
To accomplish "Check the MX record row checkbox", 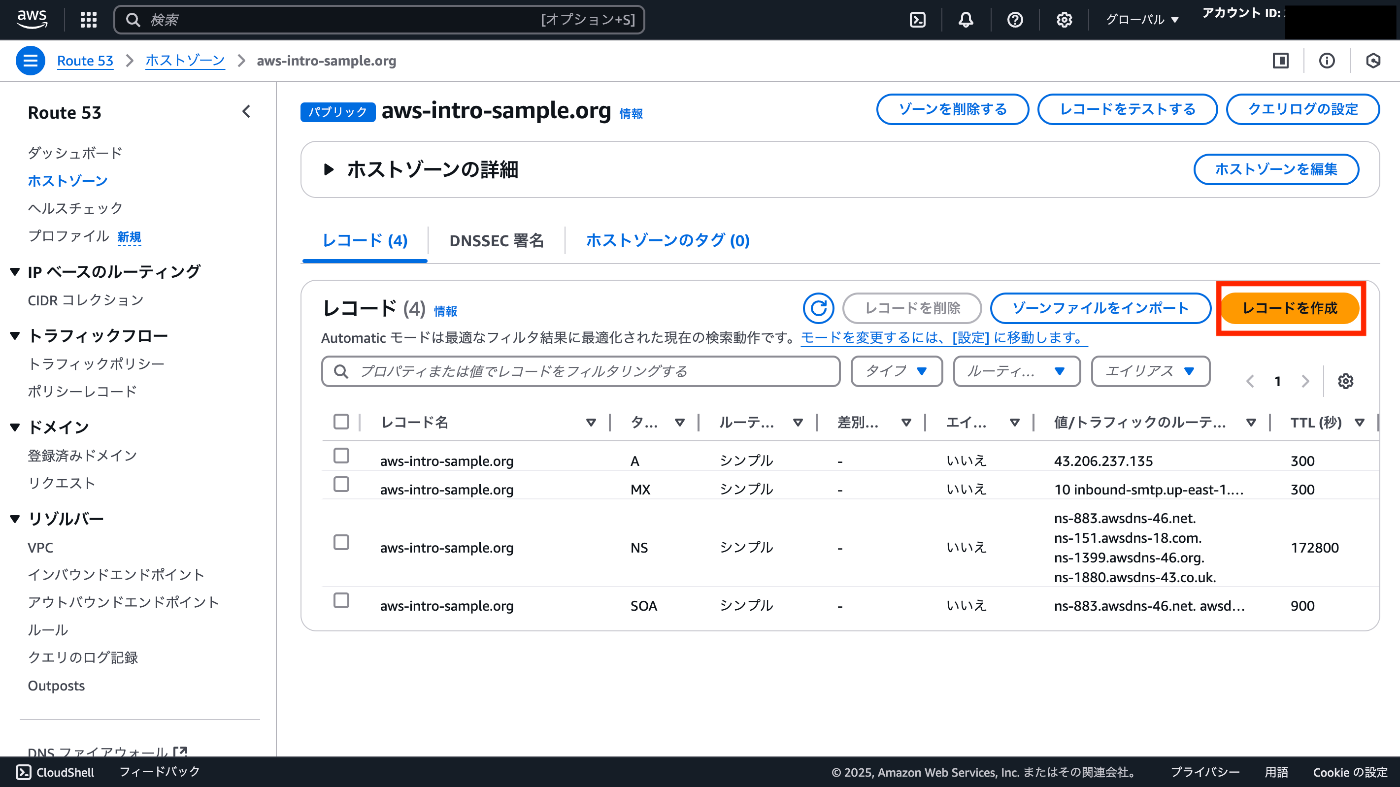I will 341,484.
